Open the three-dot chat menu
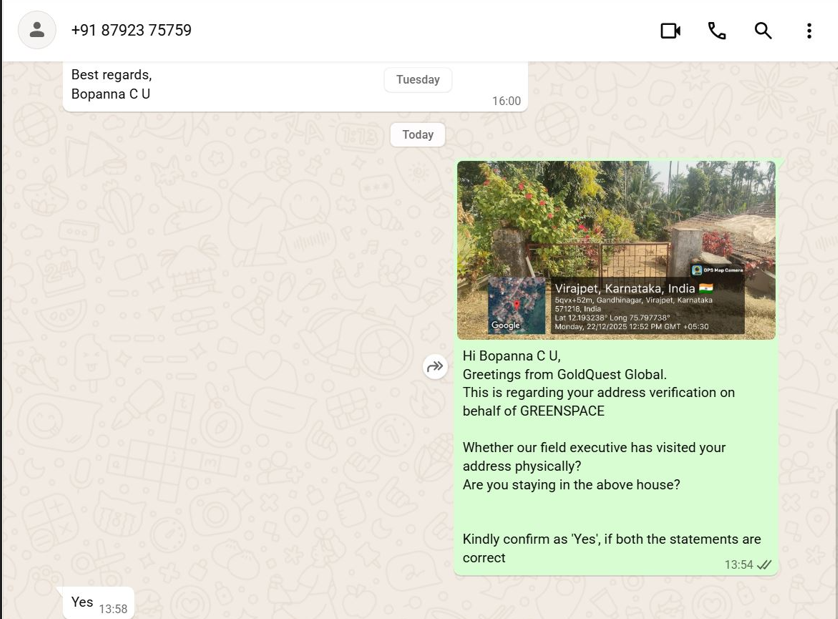 [x=809, y=31]
